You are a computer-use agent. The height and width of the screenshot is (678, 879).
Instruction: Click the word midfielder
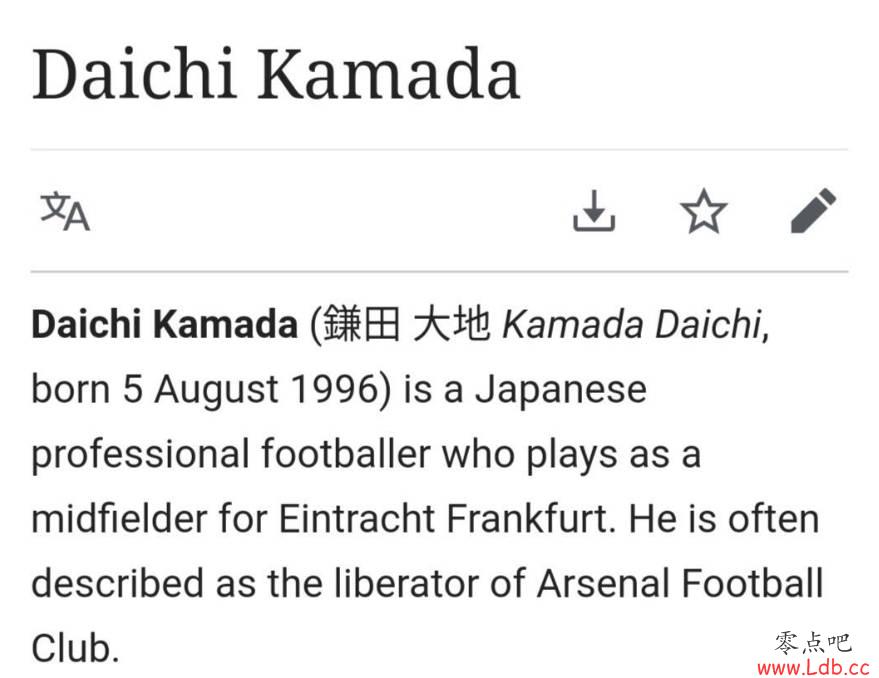coord(119,518)
